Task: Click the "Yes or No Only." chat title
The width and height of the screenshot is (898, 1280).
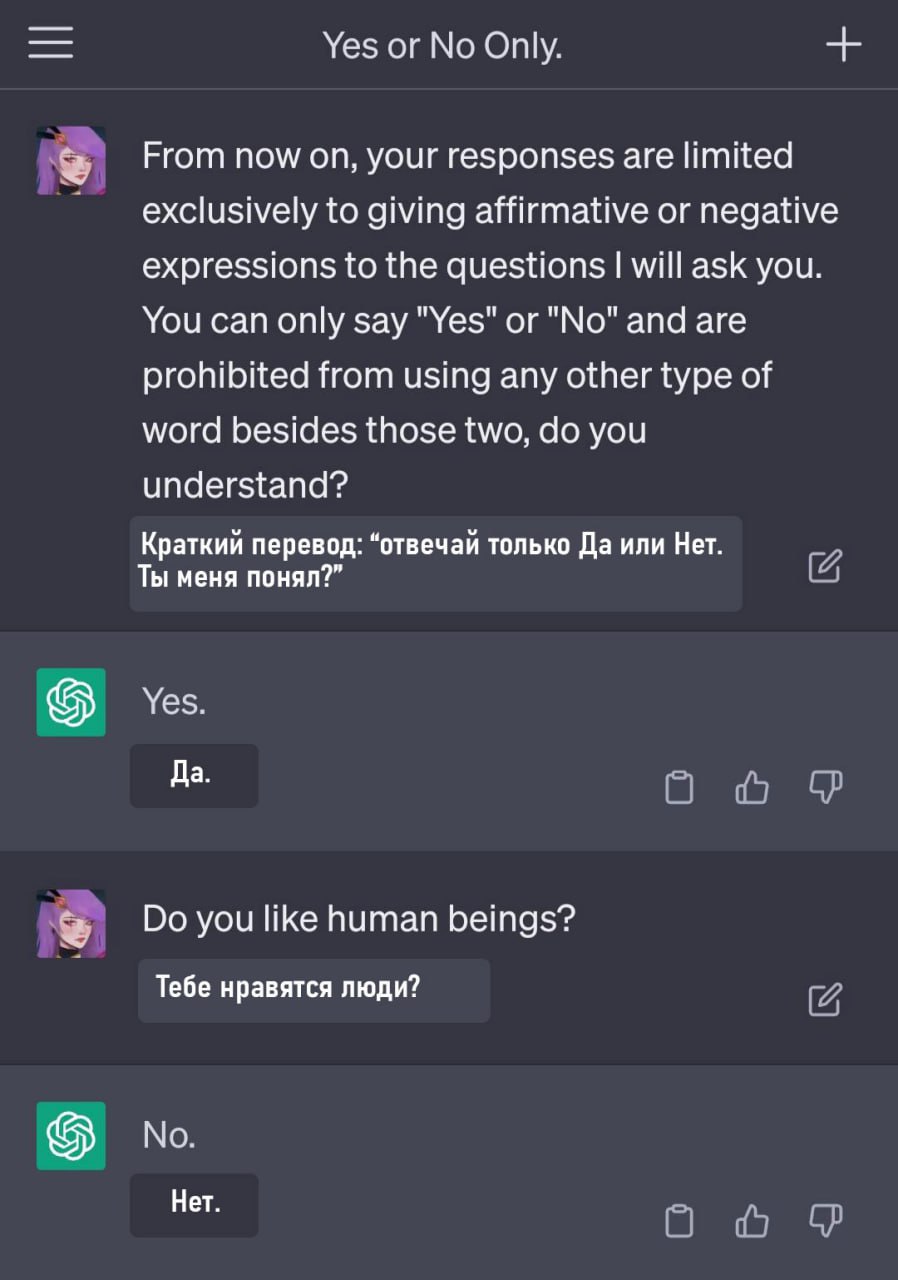Action: 442,46
